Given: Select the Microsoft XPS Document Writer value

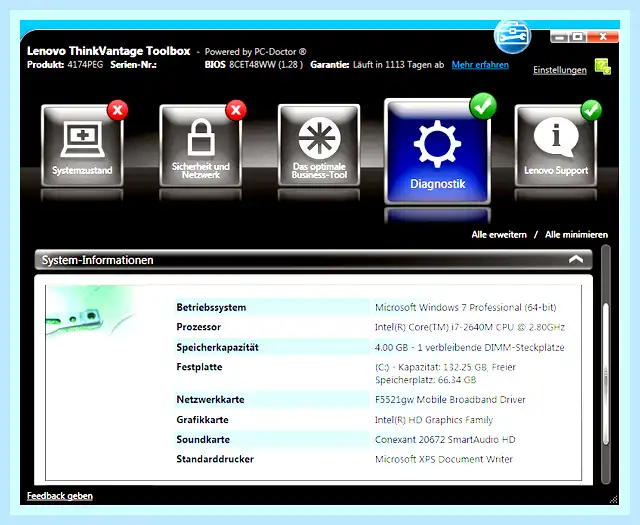Looking at the screenshot, I should tap(444, 459).
